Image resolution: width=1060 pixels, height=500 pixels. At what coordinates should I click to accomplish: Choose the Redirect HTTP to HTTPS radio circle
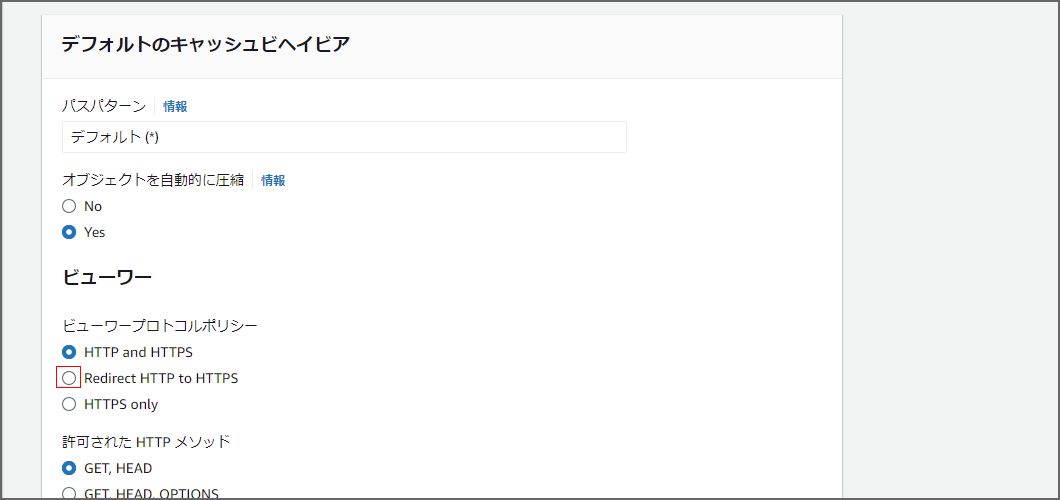click(69, 378)
